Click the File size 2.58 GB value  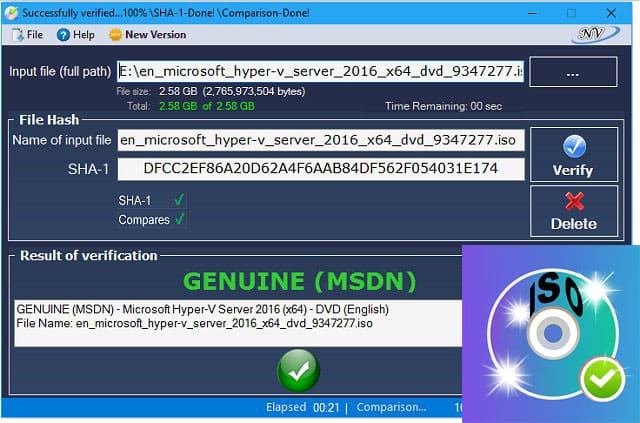click(x=232, y=91)
